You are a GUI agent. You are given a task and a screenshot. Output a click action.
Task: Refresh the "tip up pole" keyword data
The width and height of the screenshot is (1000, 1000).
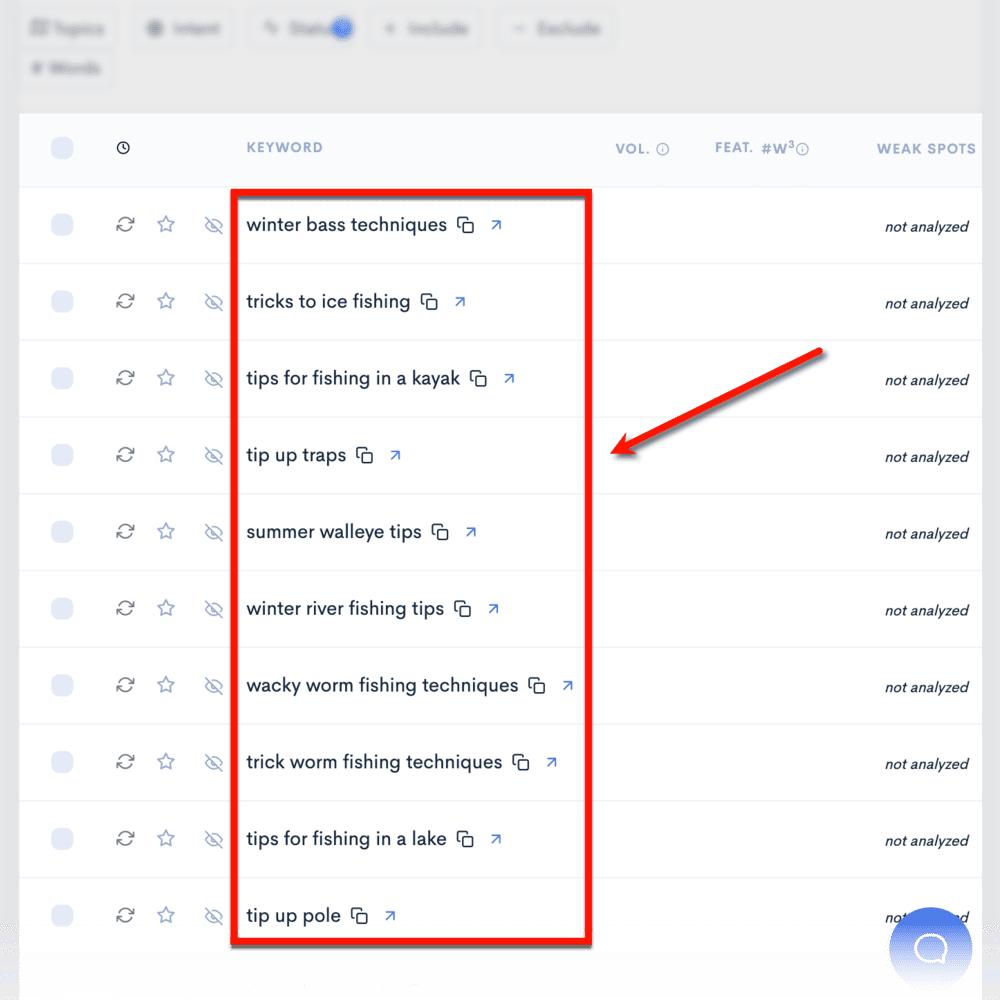click(x=125, y=915)
